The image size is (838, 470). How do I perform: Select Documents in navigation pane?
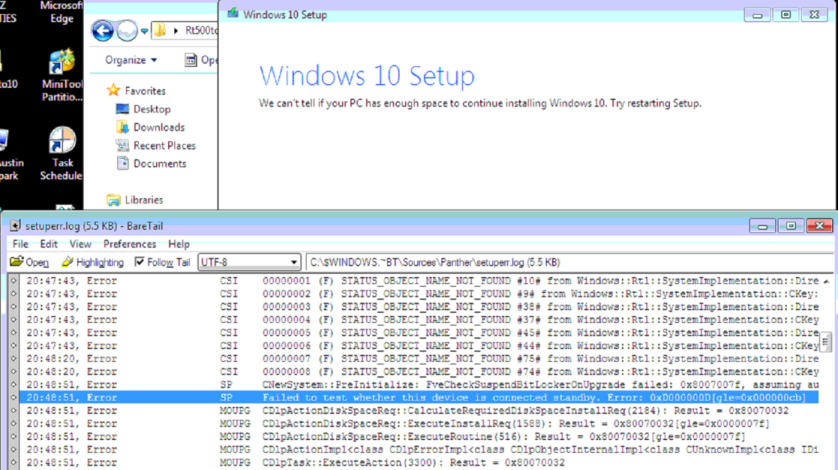159,164
